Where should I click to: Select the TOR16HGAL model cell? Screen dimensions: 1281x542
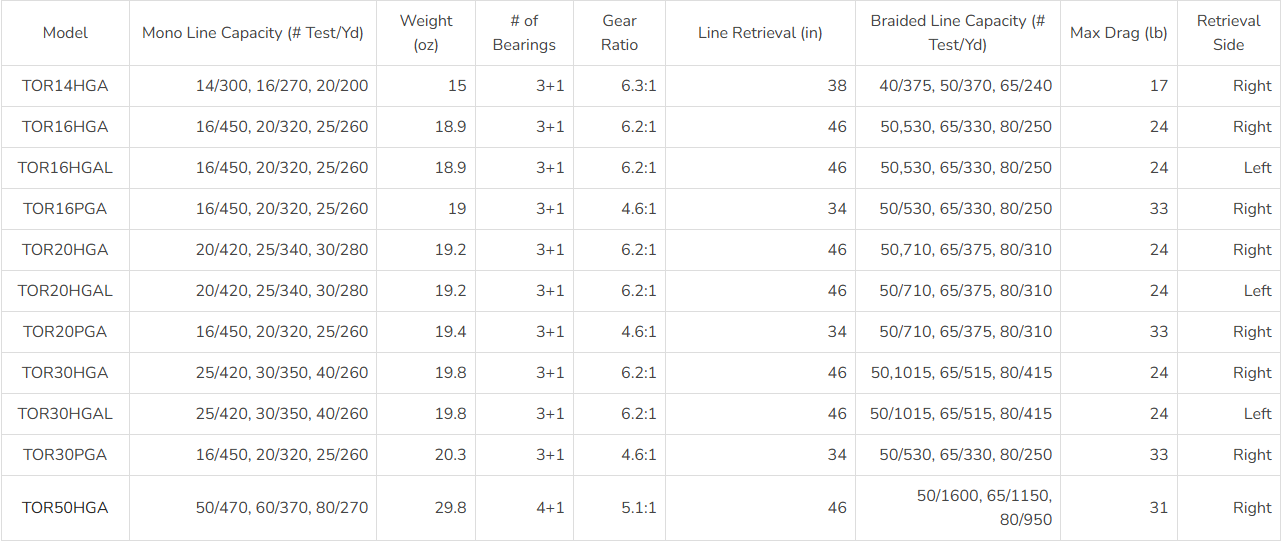65,168
